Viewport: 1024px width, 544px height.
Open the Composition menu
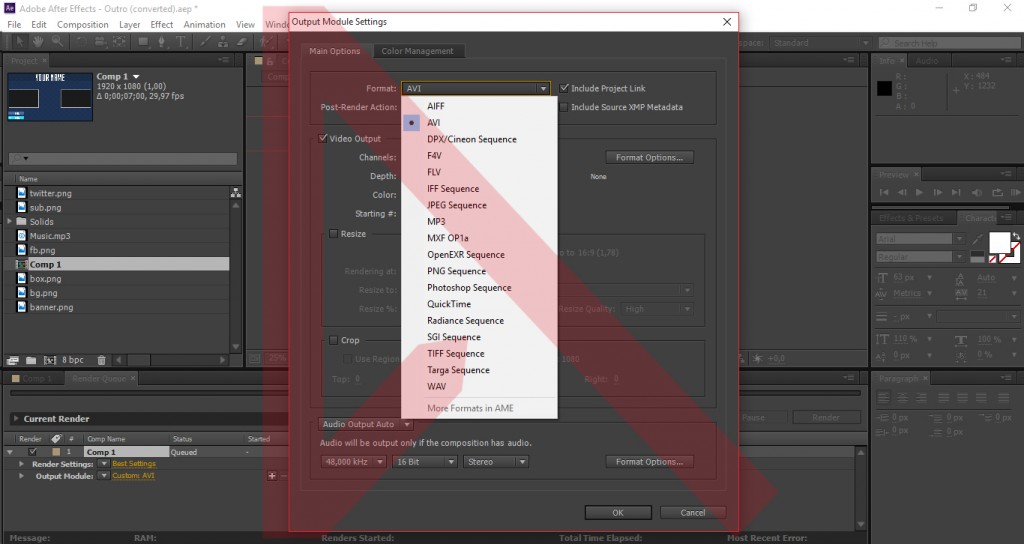tap(82, 24)
